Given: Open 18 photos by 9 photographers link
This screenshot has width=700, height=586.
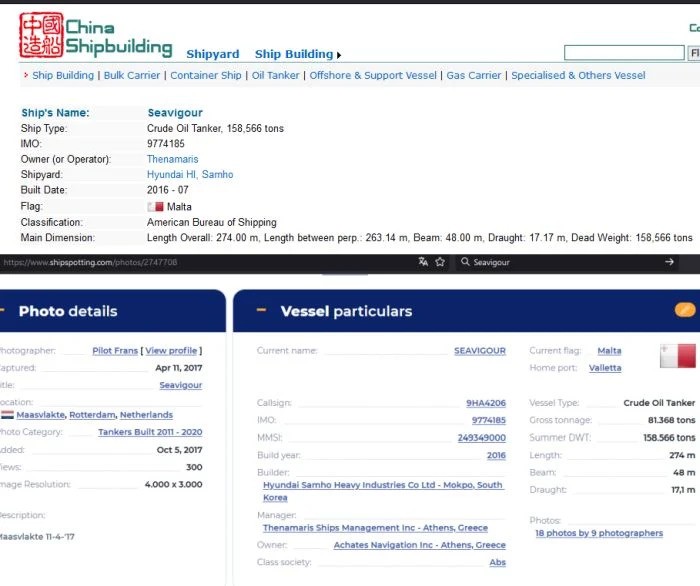Looking at the screenshot, I should (599, 533).
